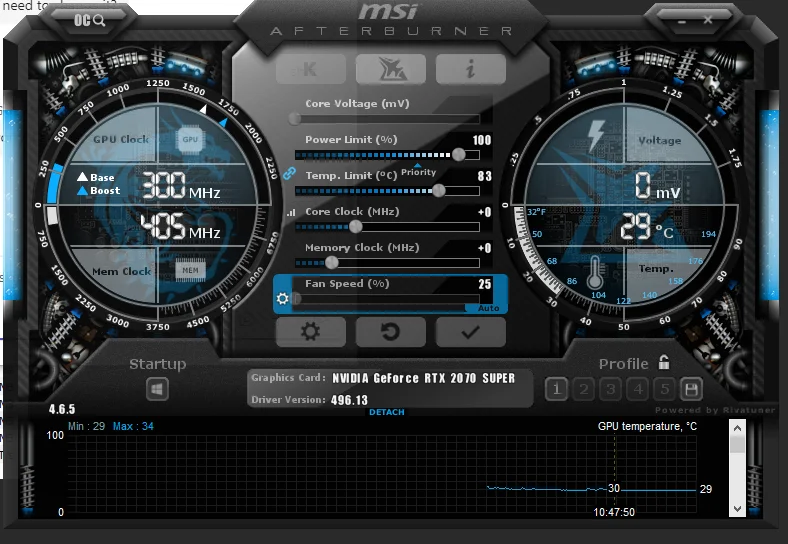Click the Priority triangle marker
Image resolution: width=788 pixels, height=544 pixels.
click(418, 165)
